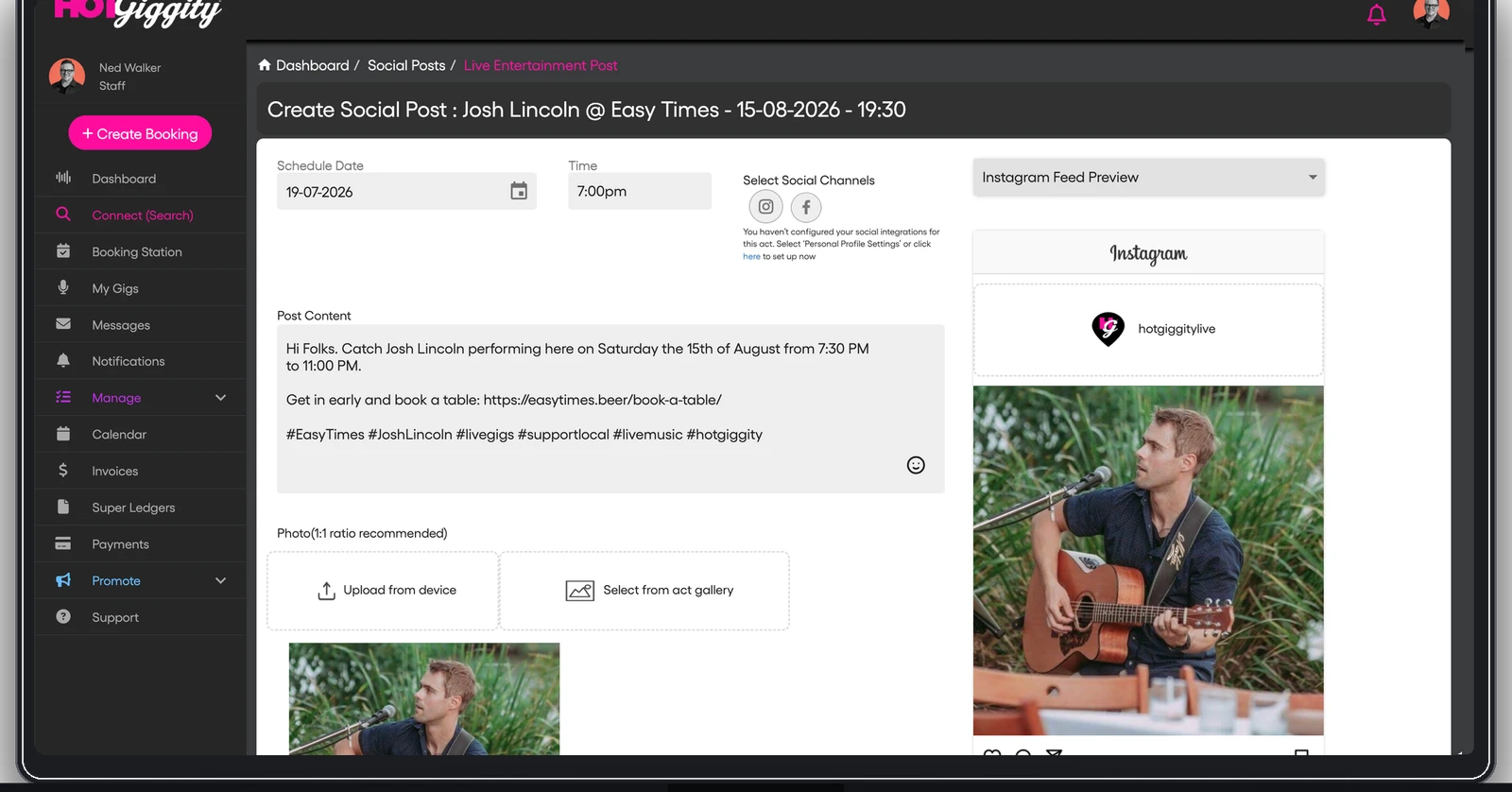Image resolution: width=1512 pixels, height=792 pixels.
Task: Click the act gallery image icon
Action: tap(580, 591)
